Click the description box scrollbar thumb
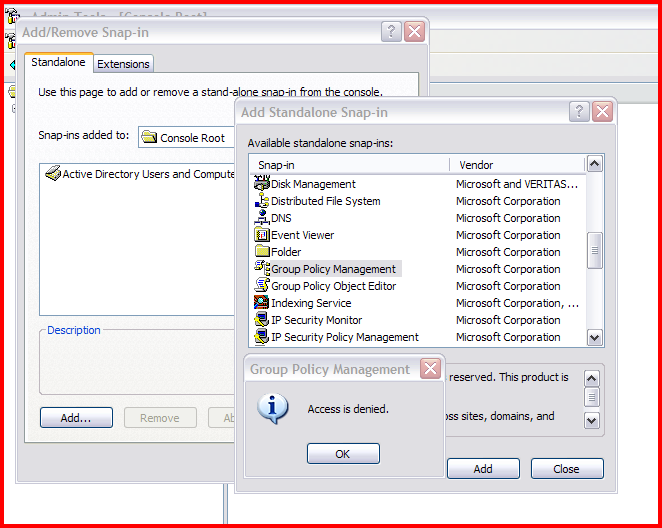The image size is (662, 528). 591,397
